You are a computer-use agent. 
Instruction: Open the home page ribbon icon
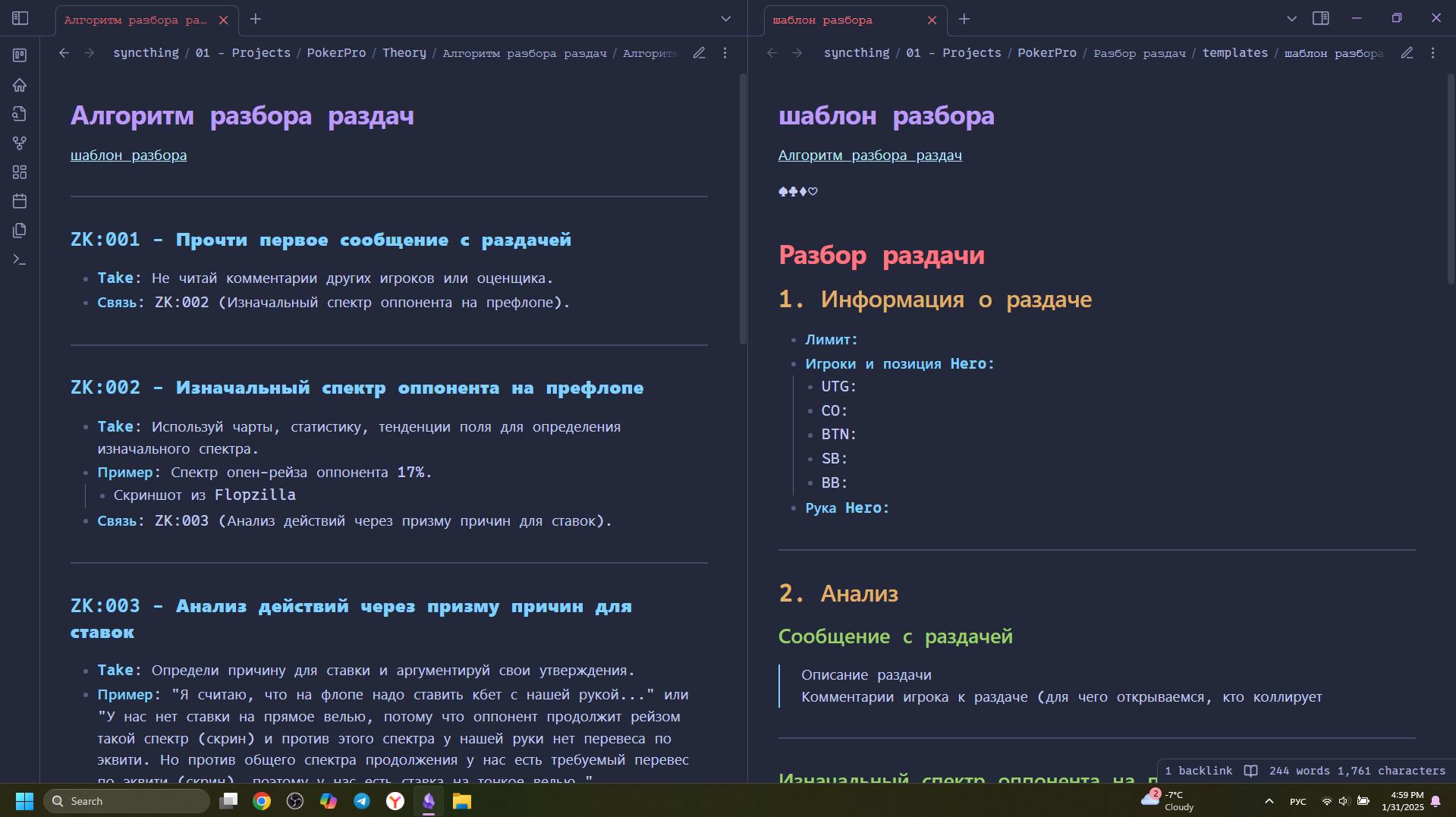(x=20, y=85)
